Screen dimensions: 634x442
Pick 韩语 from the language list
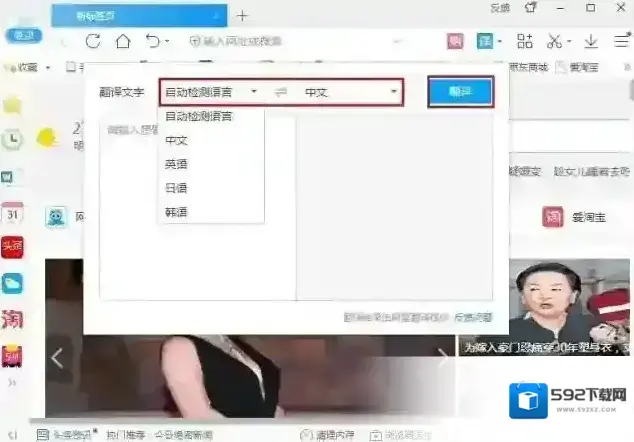pyautogui.click(x=177, y=212)
